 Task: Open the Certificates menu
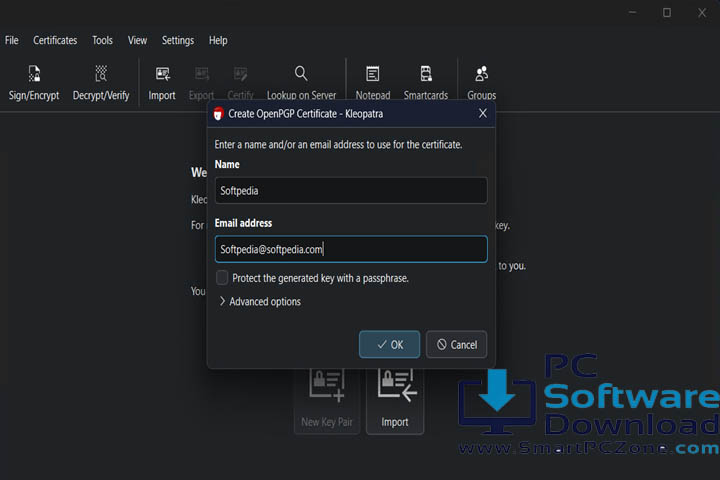(x=55, y=40)
